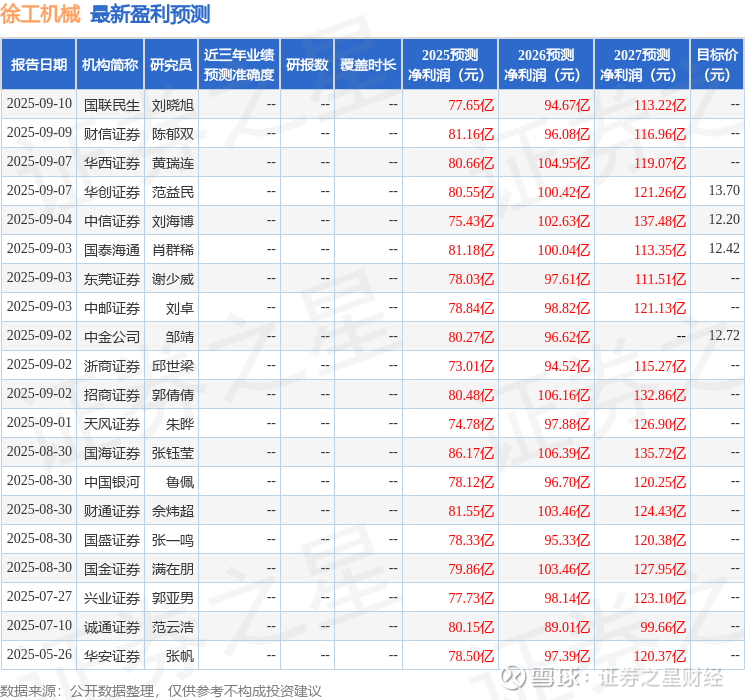
Task: Click institution 天风证券
Action: tap(112, 424)
